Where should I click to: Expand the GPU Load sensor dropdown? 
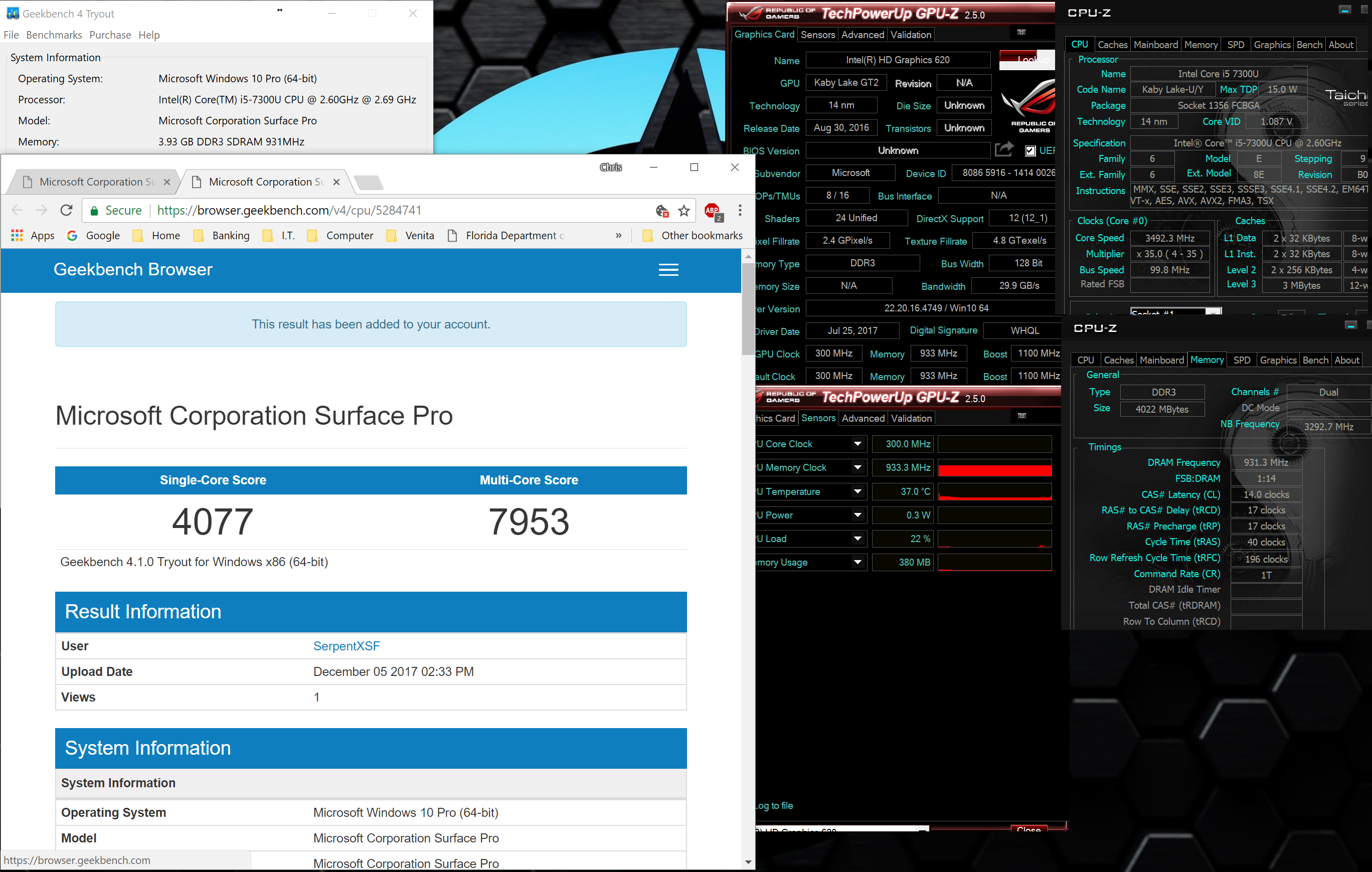[x=858, y=538]
